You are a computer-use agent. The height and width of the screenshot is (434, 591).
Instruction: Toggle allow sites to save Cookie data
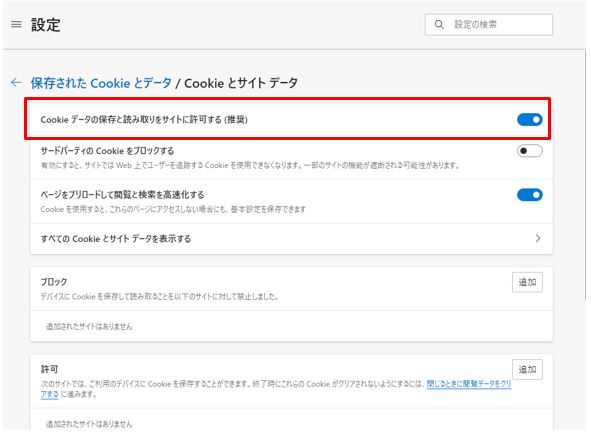[x=530, y=120]
